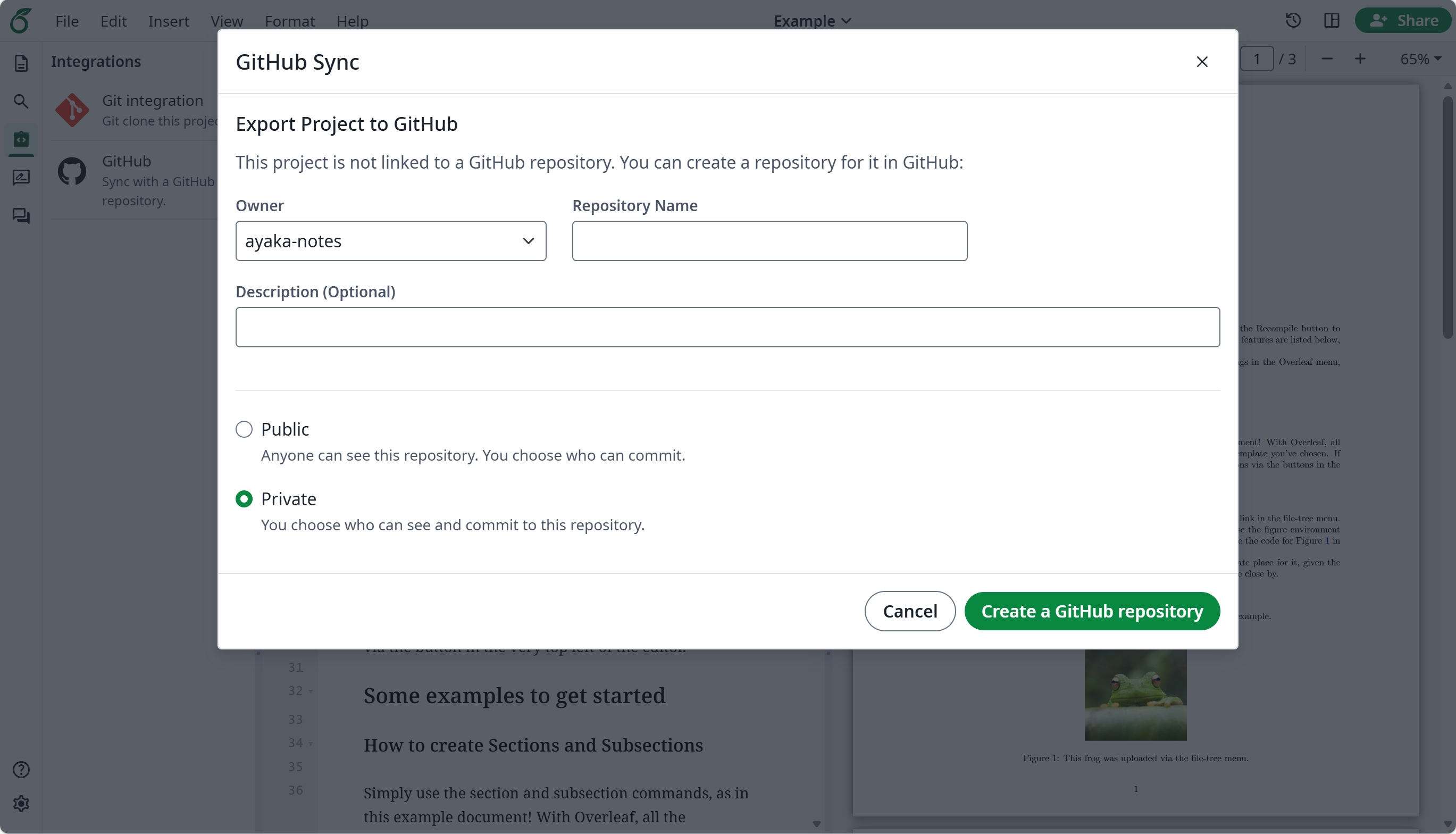Select the Private repository radio button

[244, 499]
